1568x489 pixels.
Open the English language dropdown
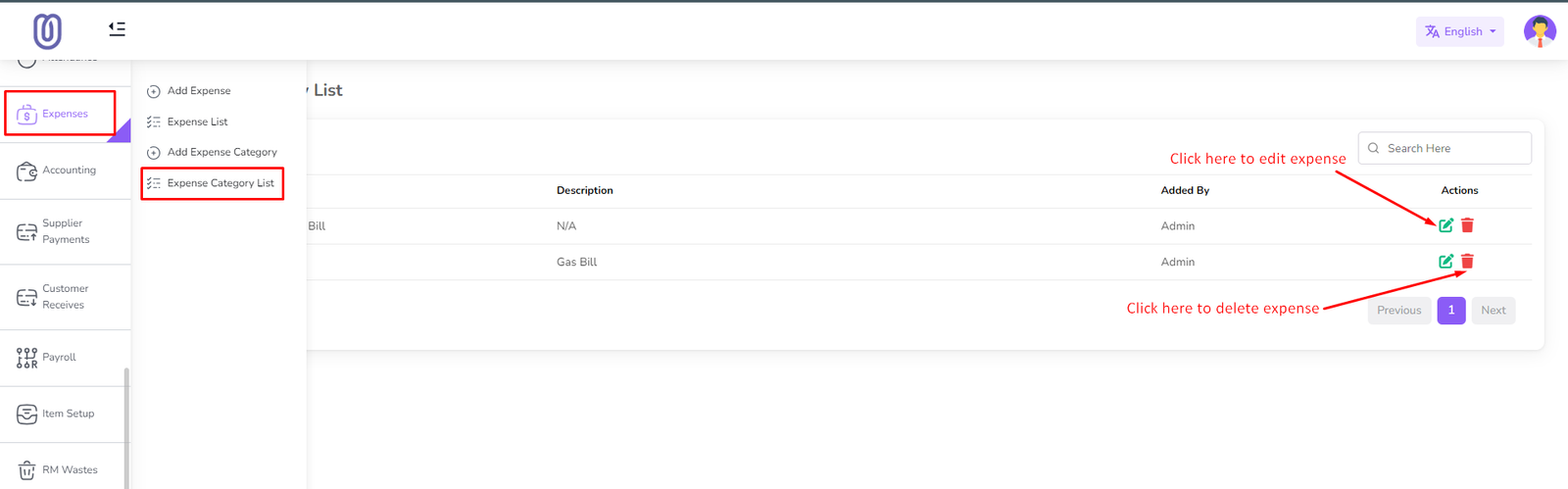1459,31
